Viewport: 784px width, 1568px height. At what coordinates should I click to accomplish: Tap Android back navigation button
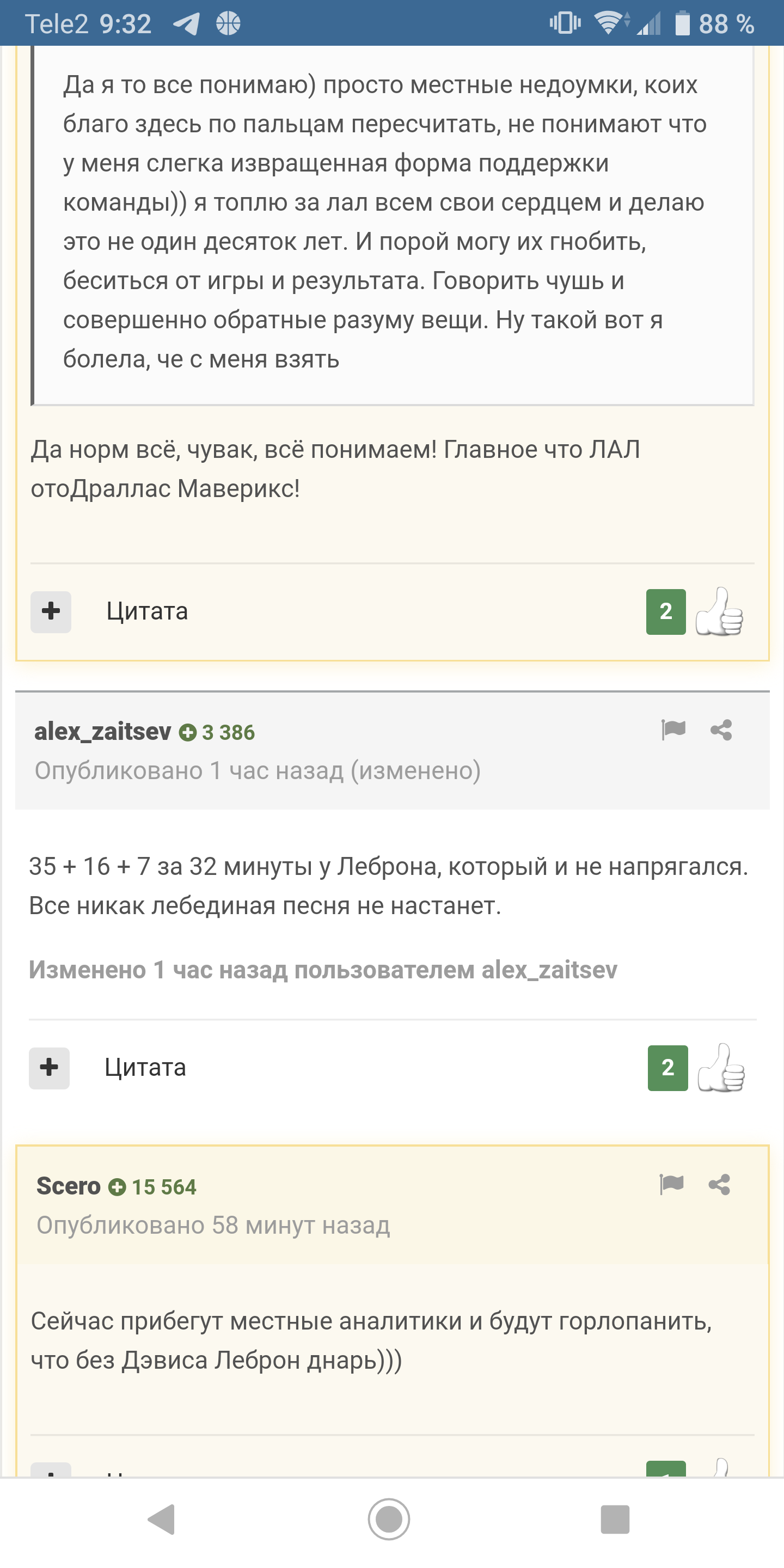coord(162,1520)
